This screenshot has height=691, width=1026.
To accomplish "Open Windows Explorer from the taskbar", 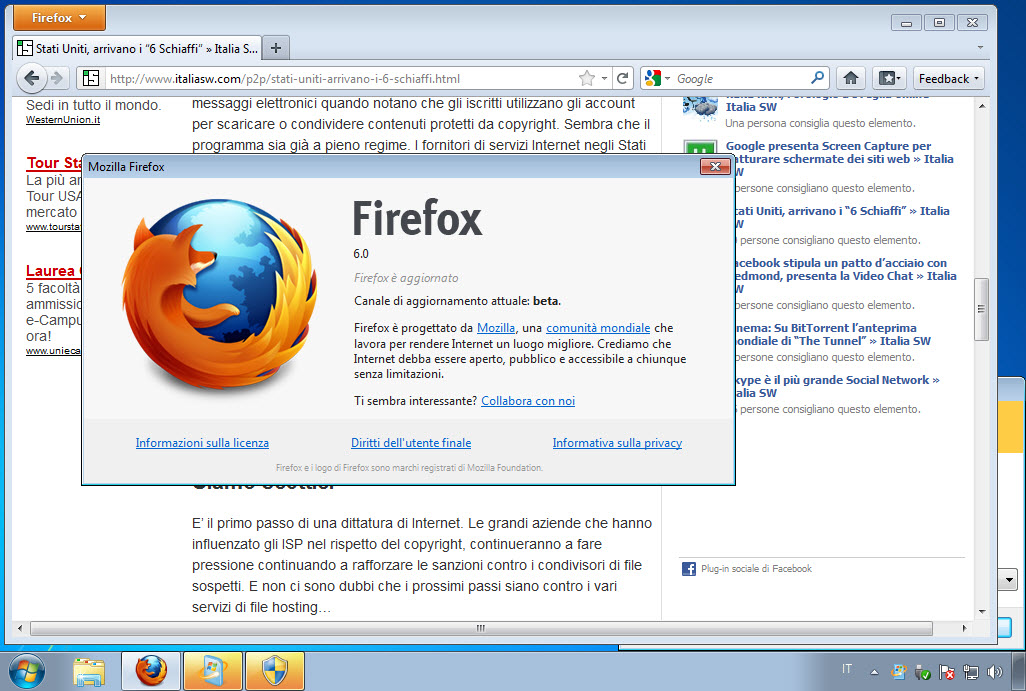I will [89, 672].
